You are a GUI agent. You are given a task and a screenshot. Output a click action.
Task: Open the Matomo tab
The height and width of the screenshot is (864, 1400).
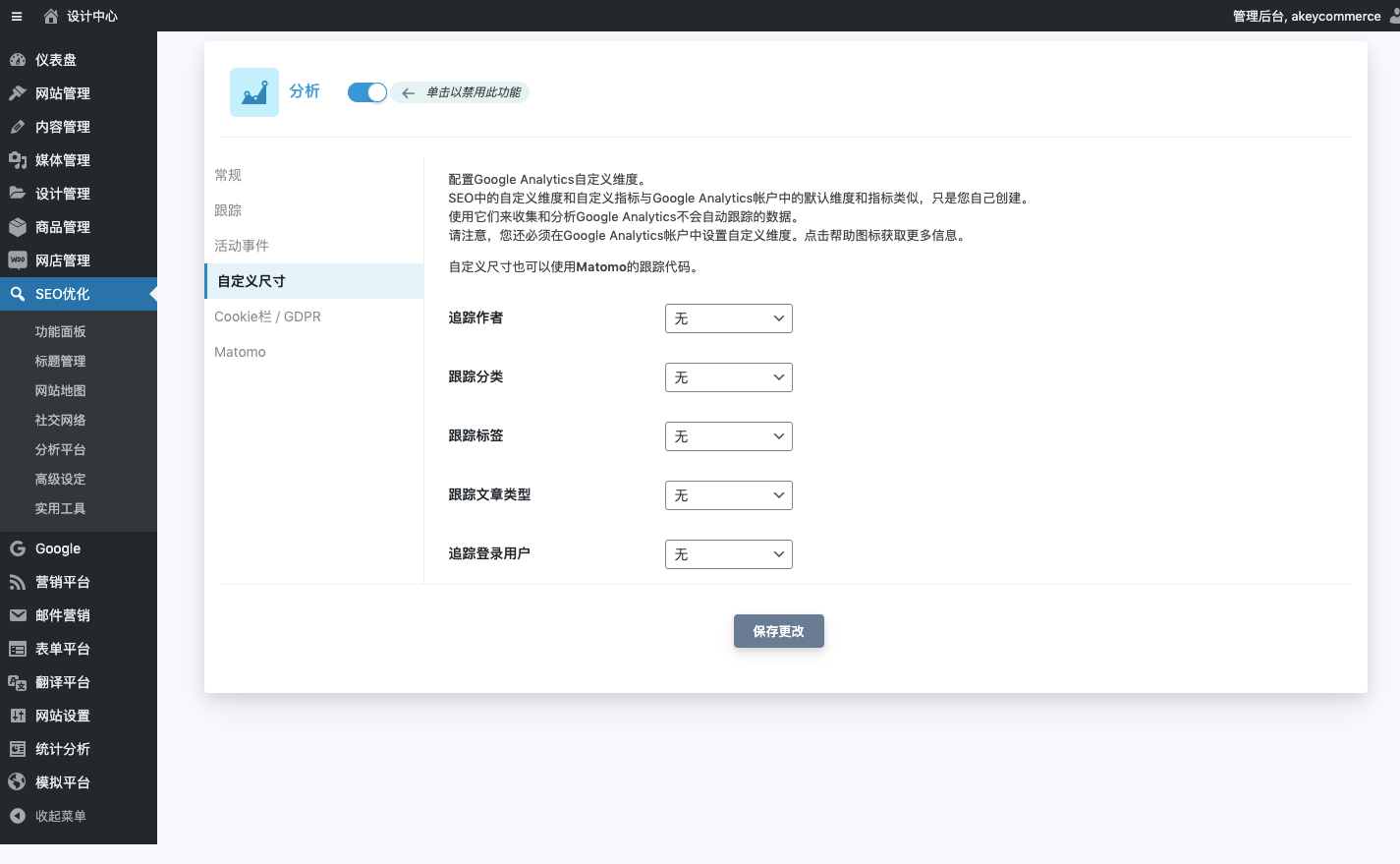(314, 352)
